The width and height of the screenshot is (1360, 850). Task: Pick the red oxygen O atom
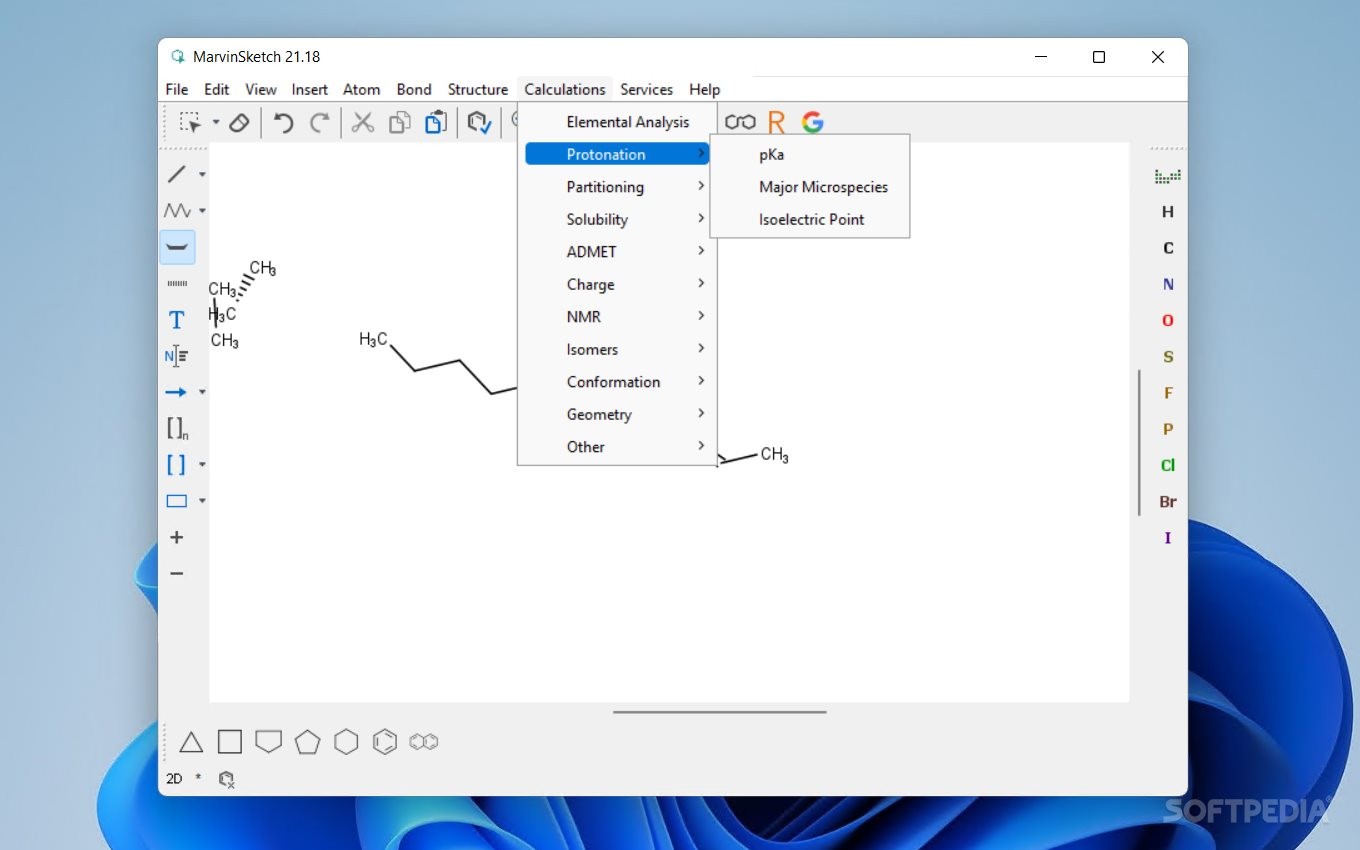(x=1168, y=320)
